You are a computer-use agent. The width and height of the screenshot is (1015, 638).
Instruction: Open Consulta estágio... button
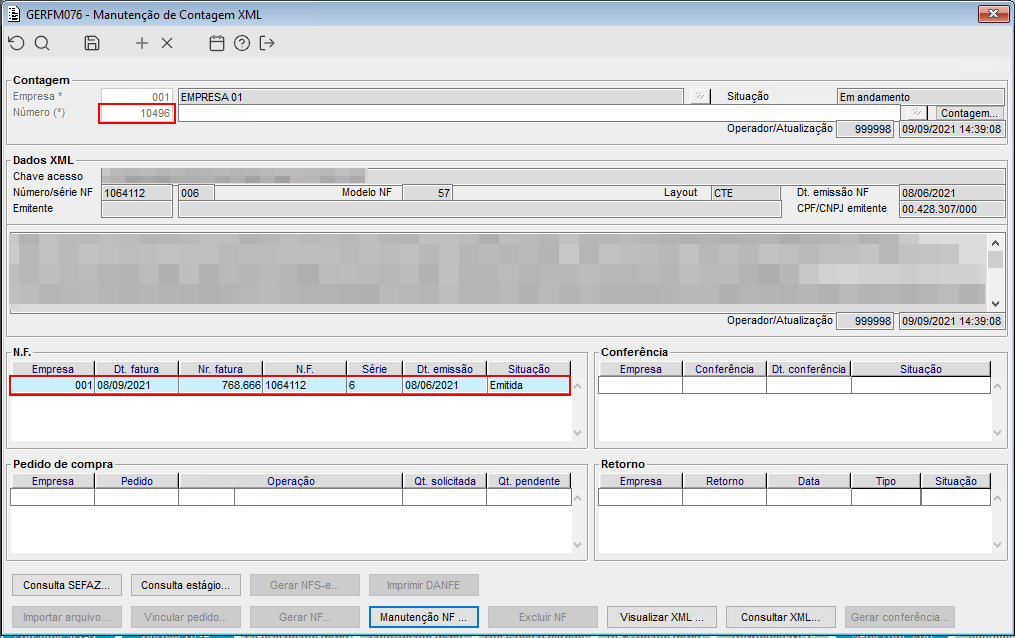pyautogui.click(x=186, y=585)
